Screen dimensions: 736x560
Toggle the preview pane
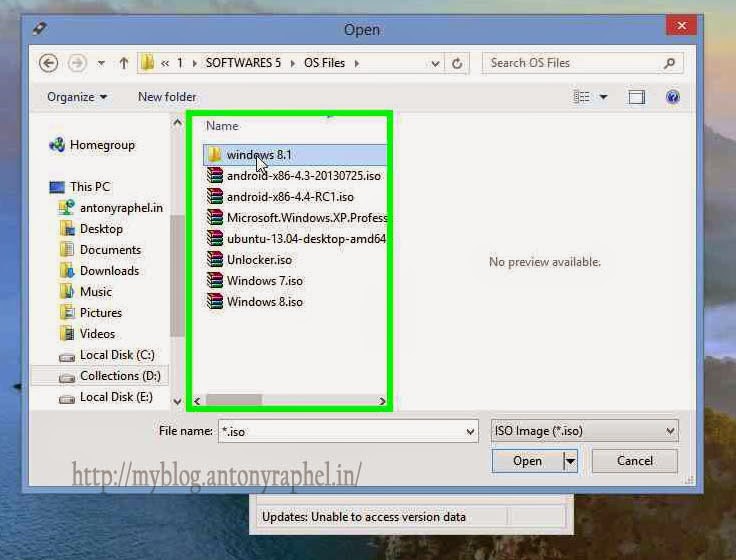(636, 97)
